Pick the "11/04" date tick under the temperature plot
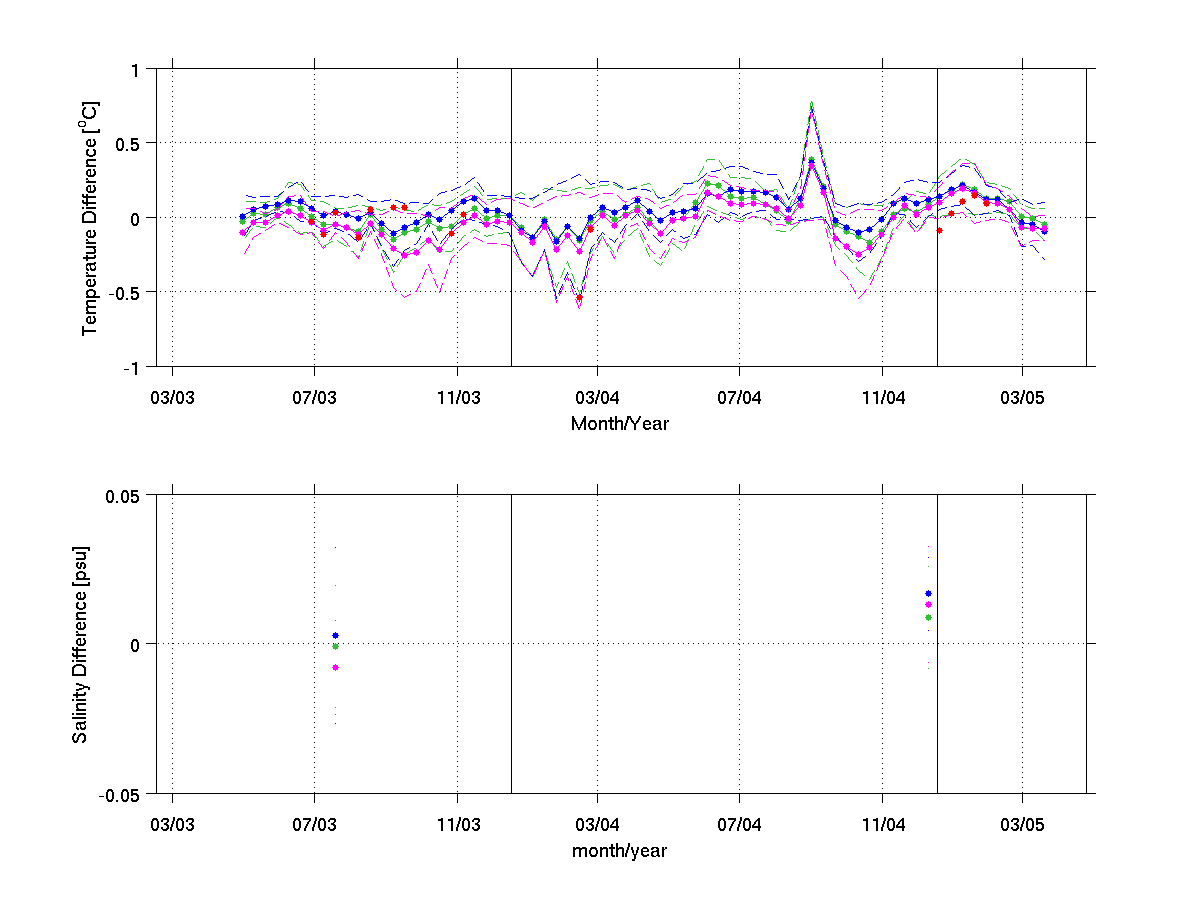This screenshot has height=900, width=1200. (x=882, y=398)
